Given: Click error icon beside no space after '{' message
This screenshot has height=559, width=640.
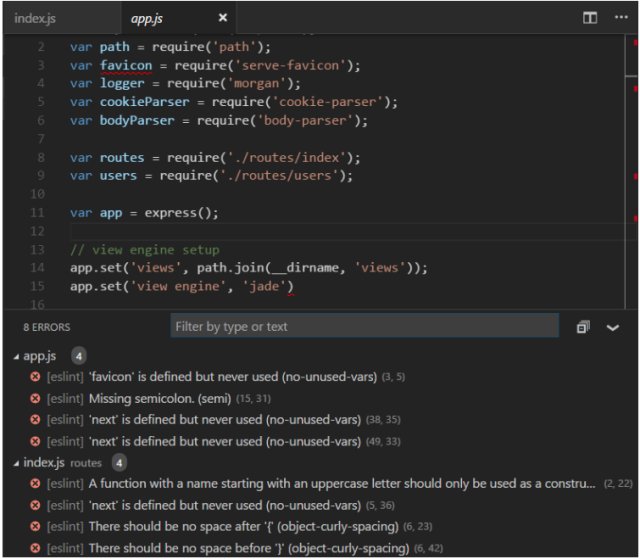Looking at the screenshot, I should tap(35, 526).
